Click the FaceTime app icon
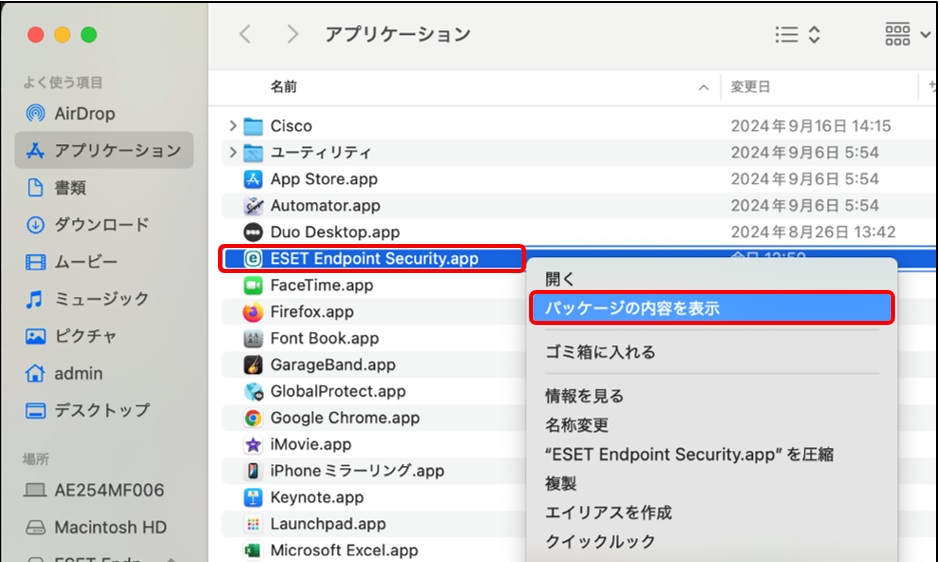Image resolution: width=939 pixels, height=562 pixels. 253,285
